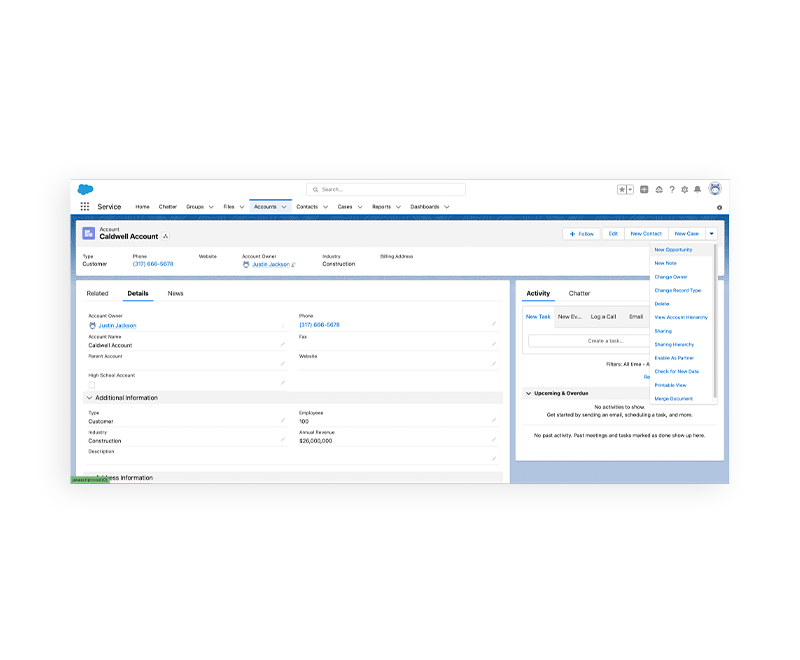This screenshot has height=660, width=800.
Task: Edit Parent Account pencil icon
Action: 283,364
